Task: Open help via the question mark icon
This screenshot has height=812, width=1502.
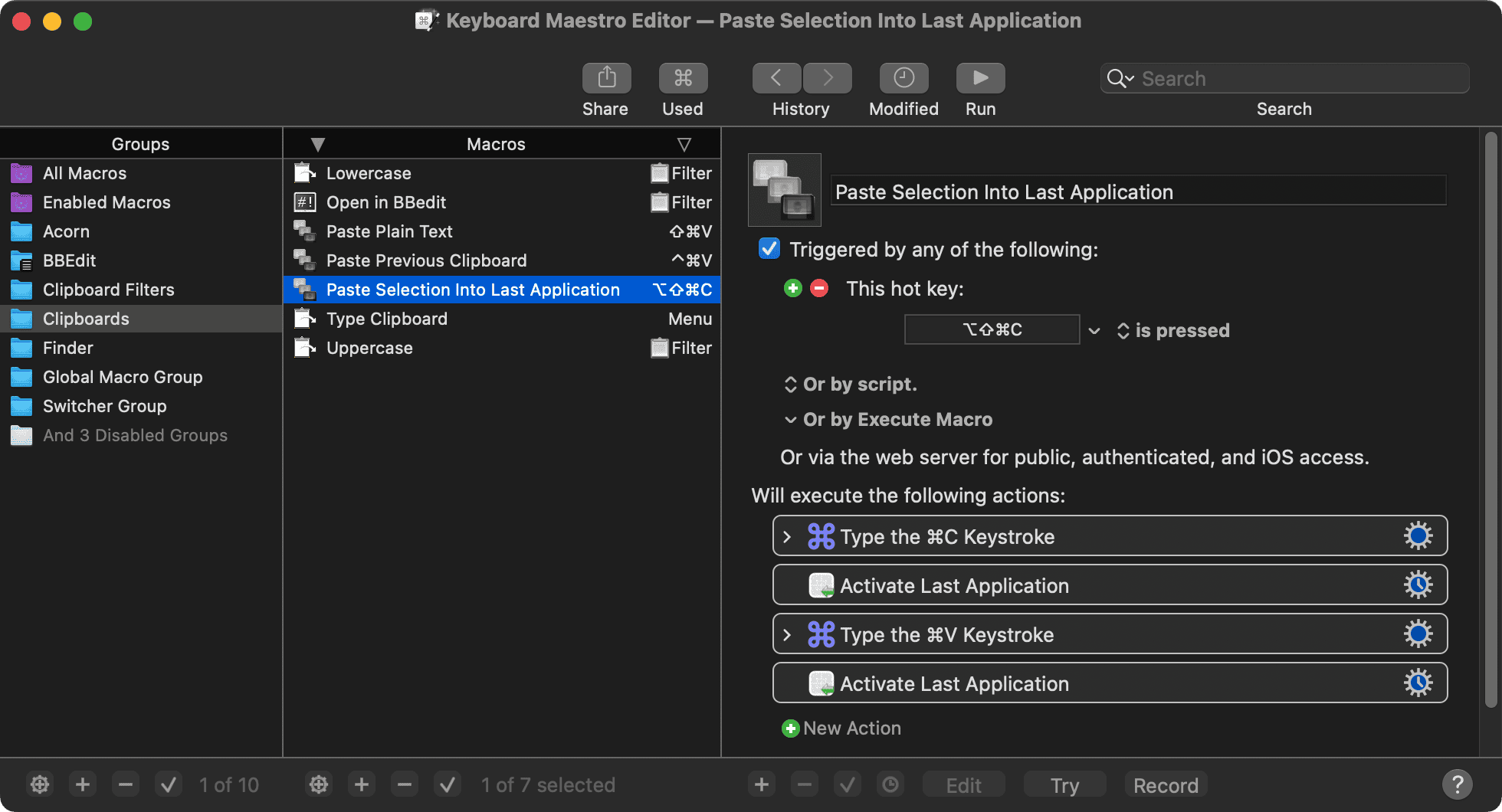Action: 1457,784
